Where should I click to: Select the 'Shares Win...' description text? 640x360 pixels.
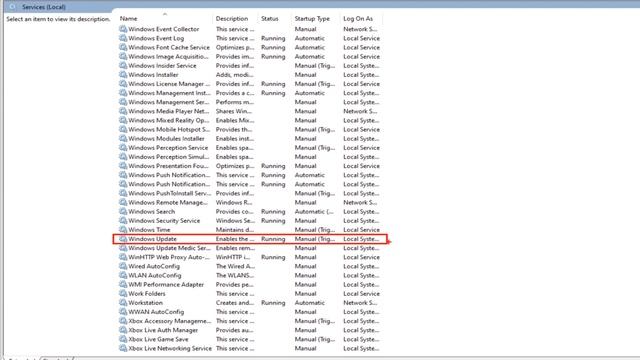(233, 111)
